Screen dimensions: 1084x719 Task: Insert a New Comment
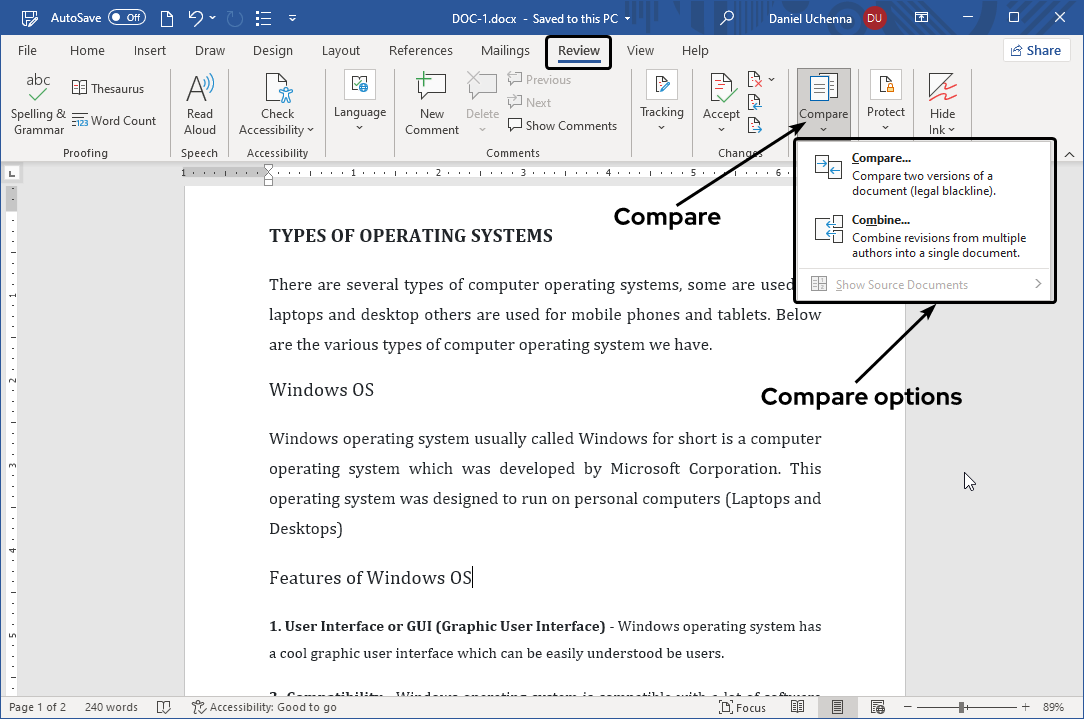coord(431,104)
